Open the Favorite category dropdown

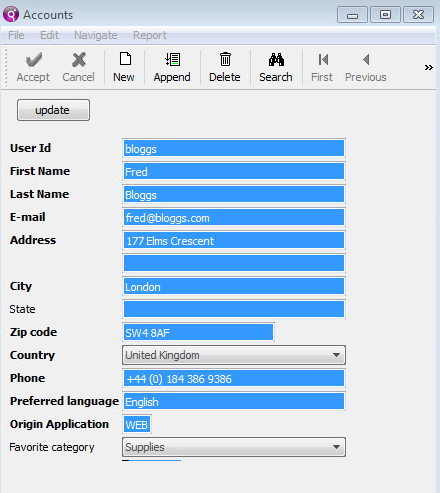tap(234, 447)
